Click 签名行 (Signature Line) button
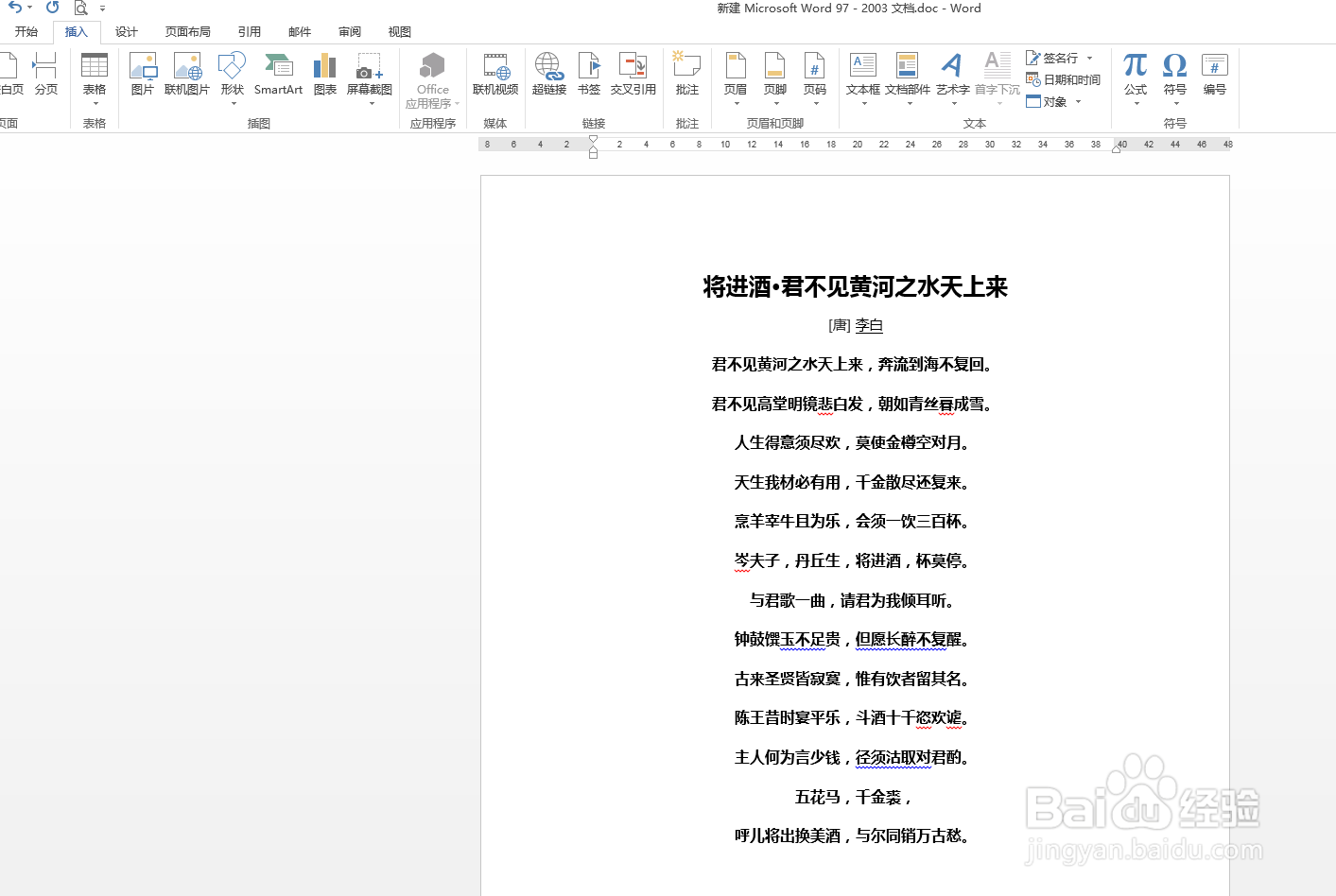 (x=1052, y=58)
